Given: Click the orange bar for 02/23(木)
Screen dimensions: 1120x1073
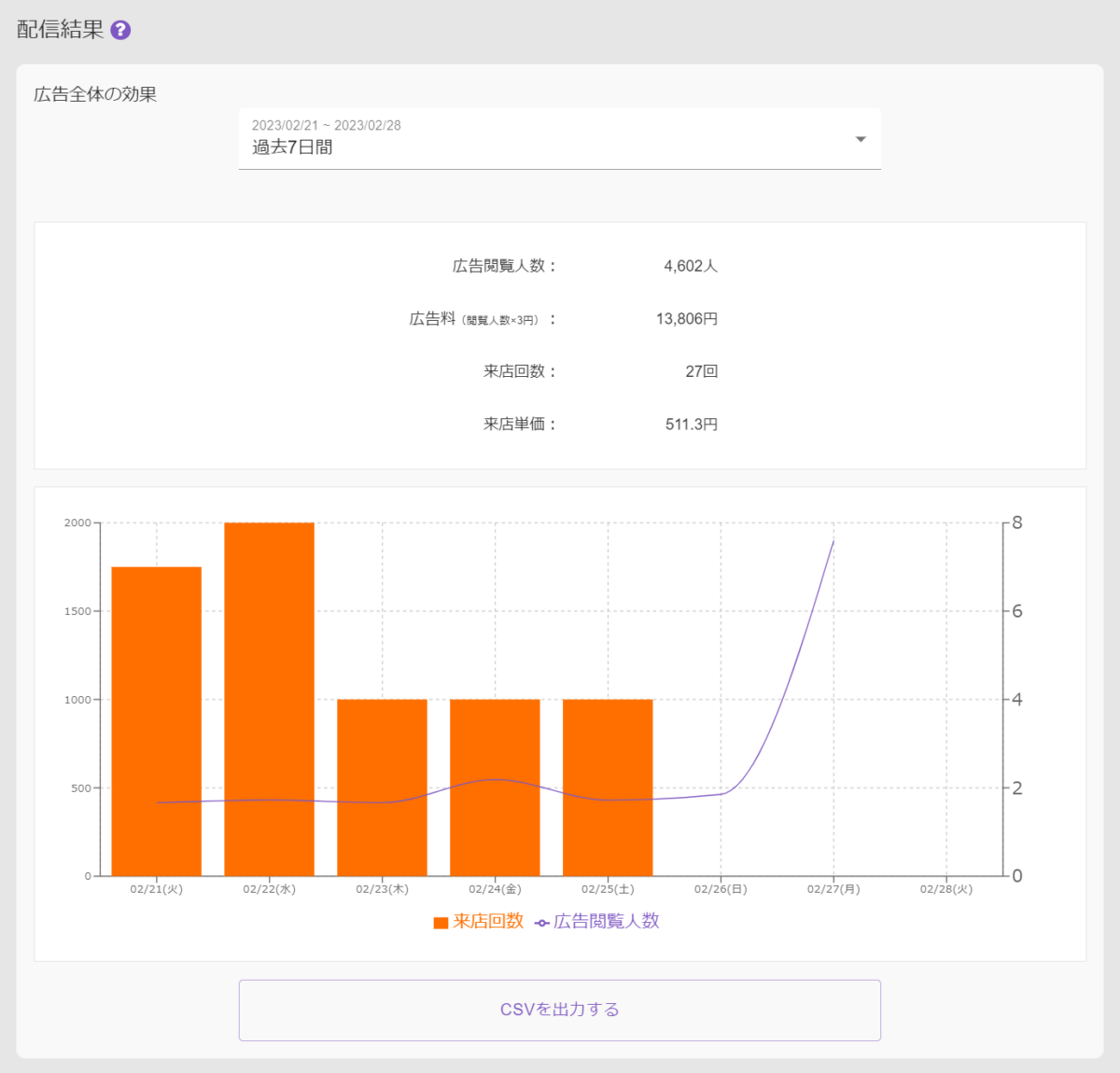Looking at the screenshot, I should [x=383, y=787].
